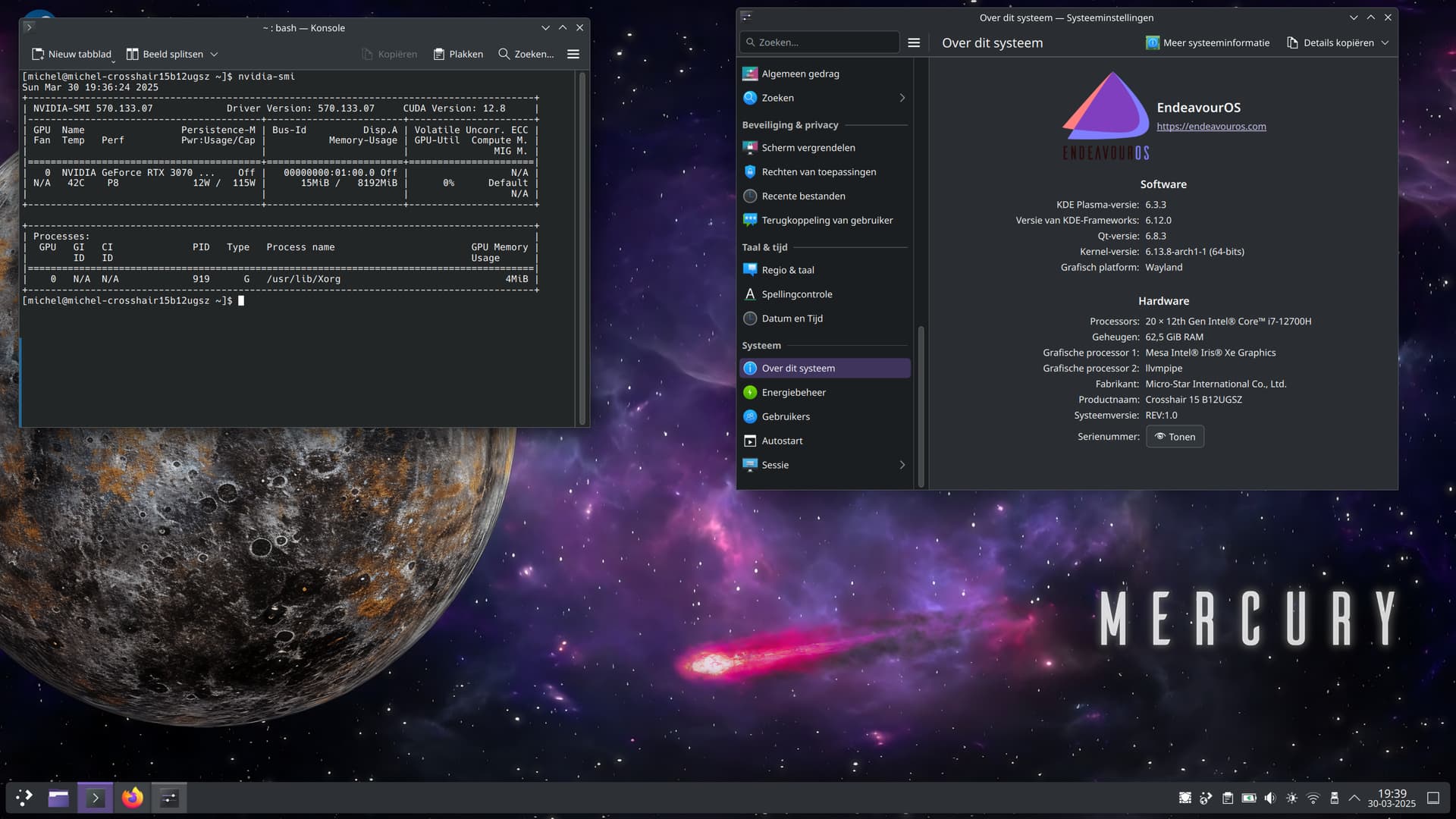Viewport: 1456px width, 819px height.
Task: Click the Konsole taskbar icon
Action: pyautogui.click(x=96, y=797)
